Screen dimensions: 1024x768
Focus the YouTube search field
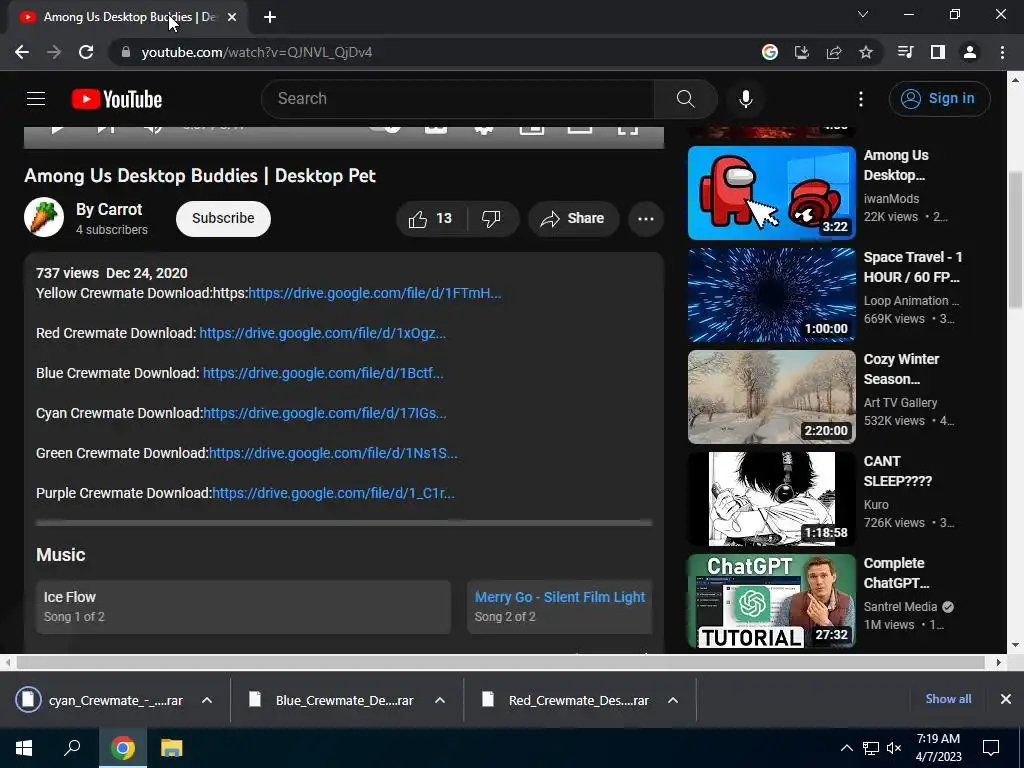click(x=458, y=99)
